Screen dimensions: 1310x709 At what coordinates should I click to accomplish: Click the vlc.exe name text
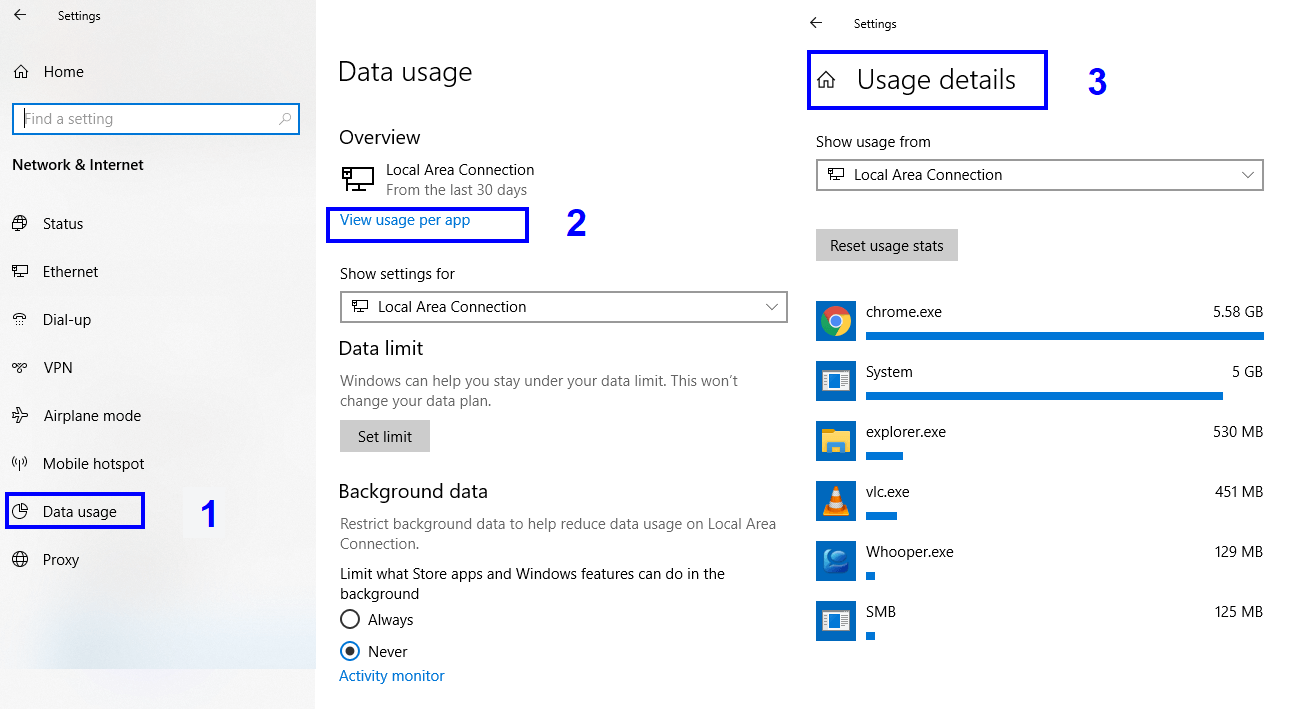click(888, 492)
